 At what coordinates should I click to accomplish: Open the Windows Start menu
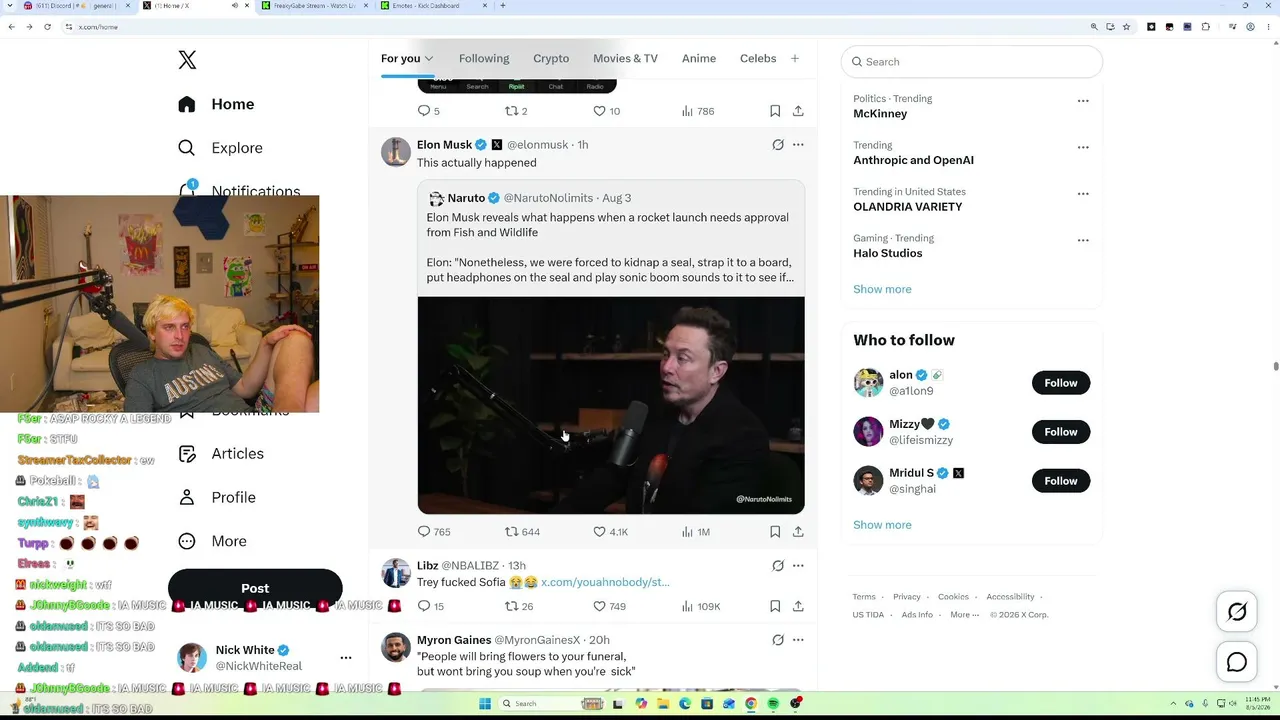click(x=485, y=704)
